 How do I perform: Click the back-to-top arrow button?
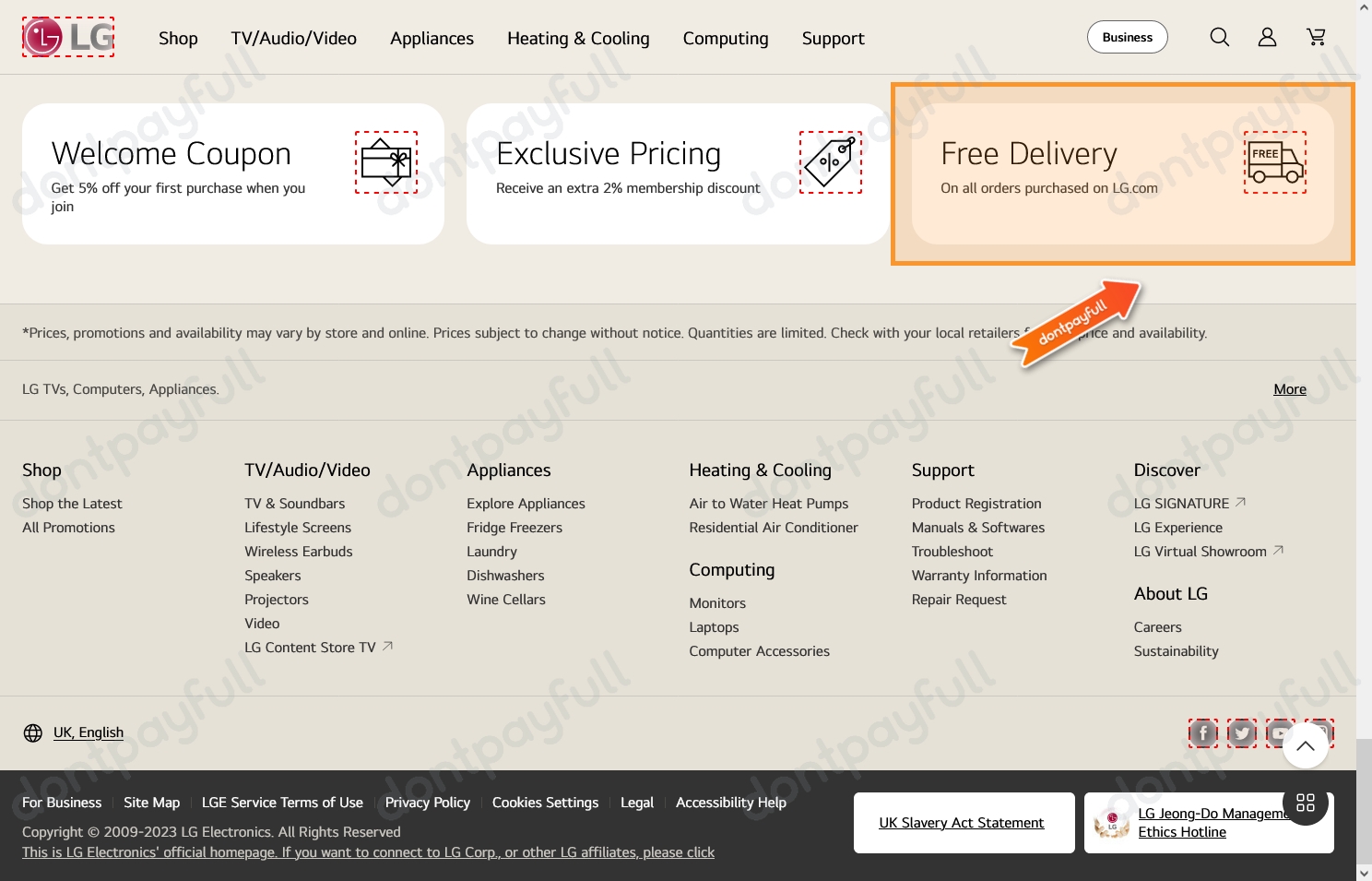1305,745
